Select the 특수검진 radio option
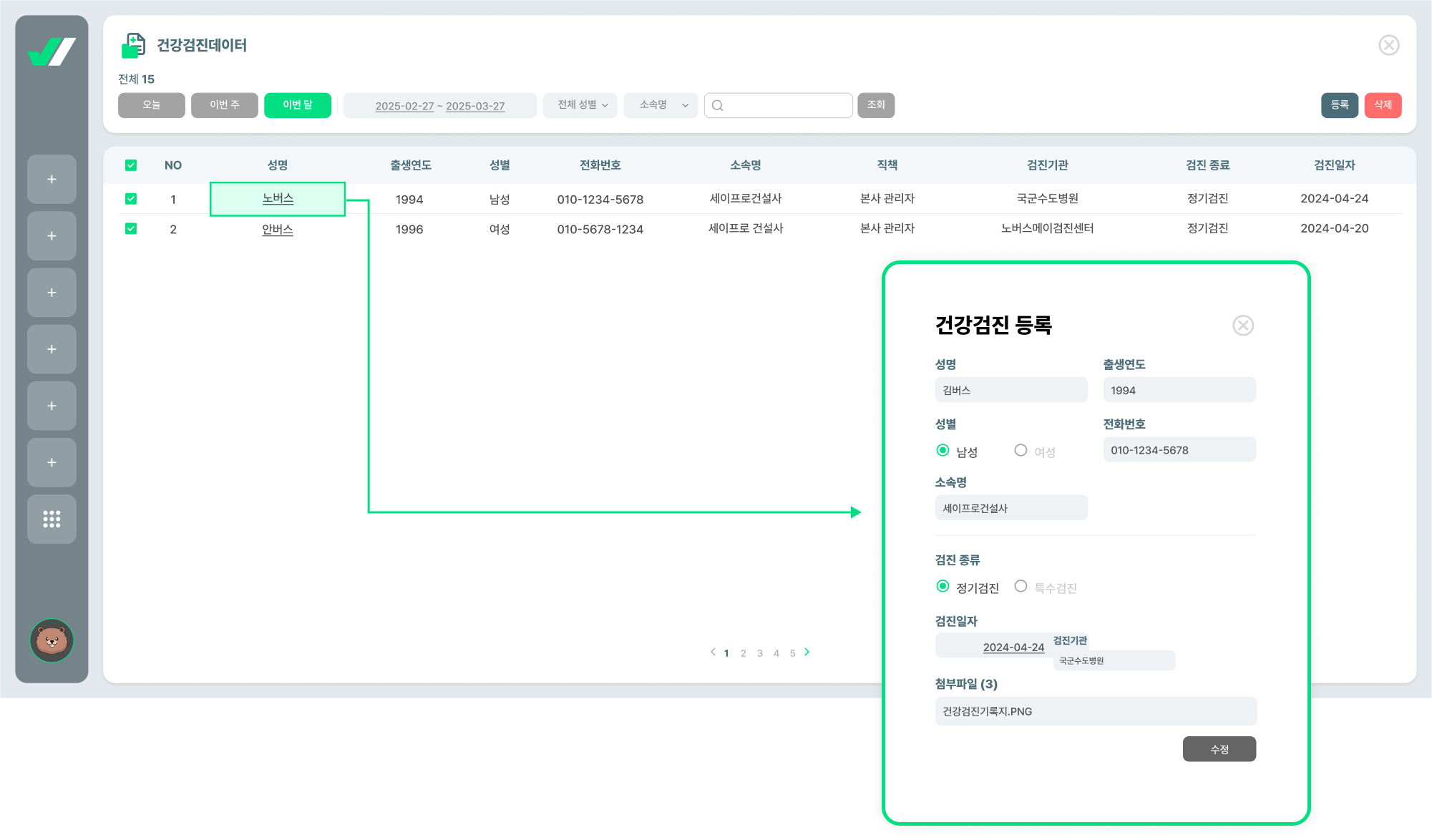Image resolution: width=1432 pixels, height=840 pixels. (1021, 587)
